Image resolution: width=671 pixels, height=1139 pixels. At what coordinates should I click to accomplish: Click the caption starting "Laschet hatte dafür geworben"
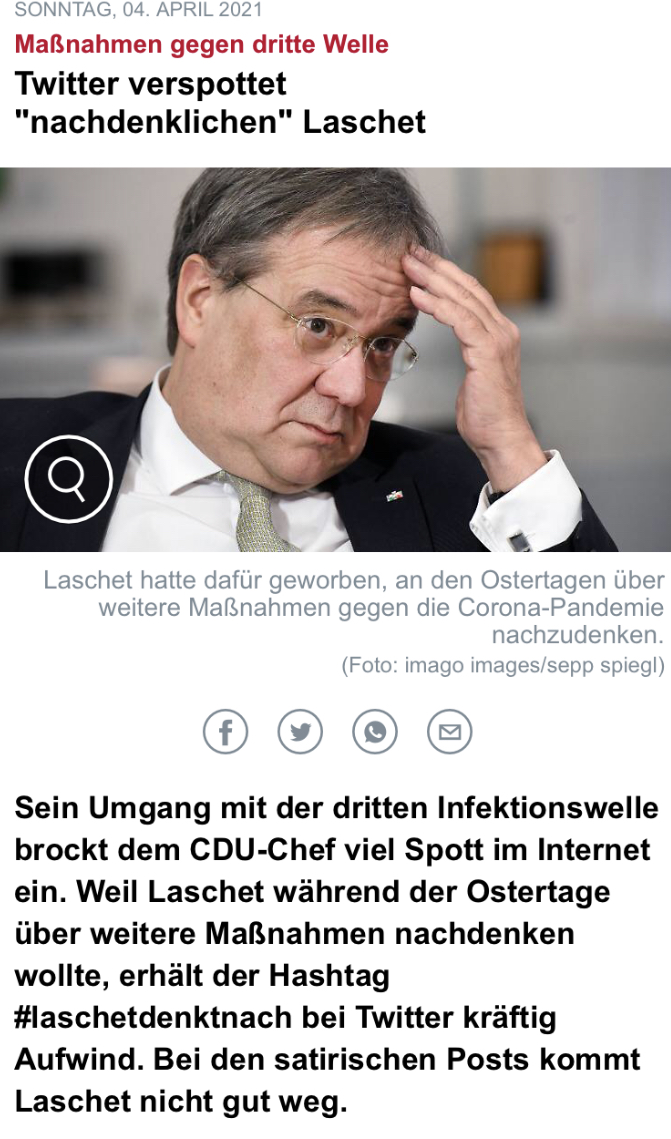click(x=354, y=607)
